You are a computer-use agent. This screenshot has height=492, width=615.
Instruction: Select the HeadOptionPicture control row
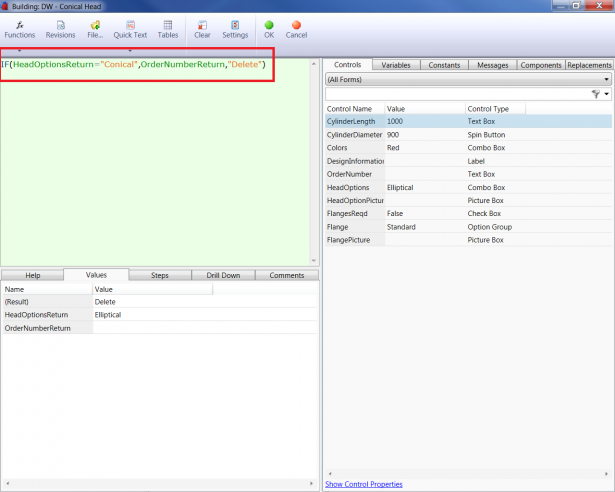[x=468, y=200]
